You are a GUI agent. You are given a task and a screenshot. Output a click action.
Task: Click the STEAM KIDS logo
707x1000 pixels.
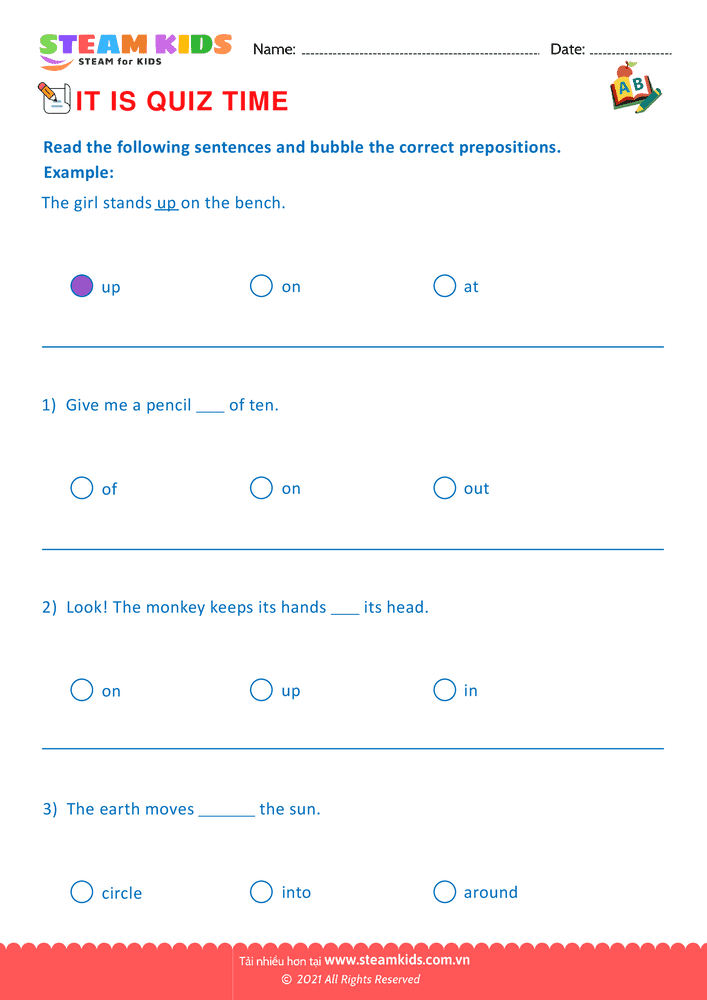(x=135, y=49)
